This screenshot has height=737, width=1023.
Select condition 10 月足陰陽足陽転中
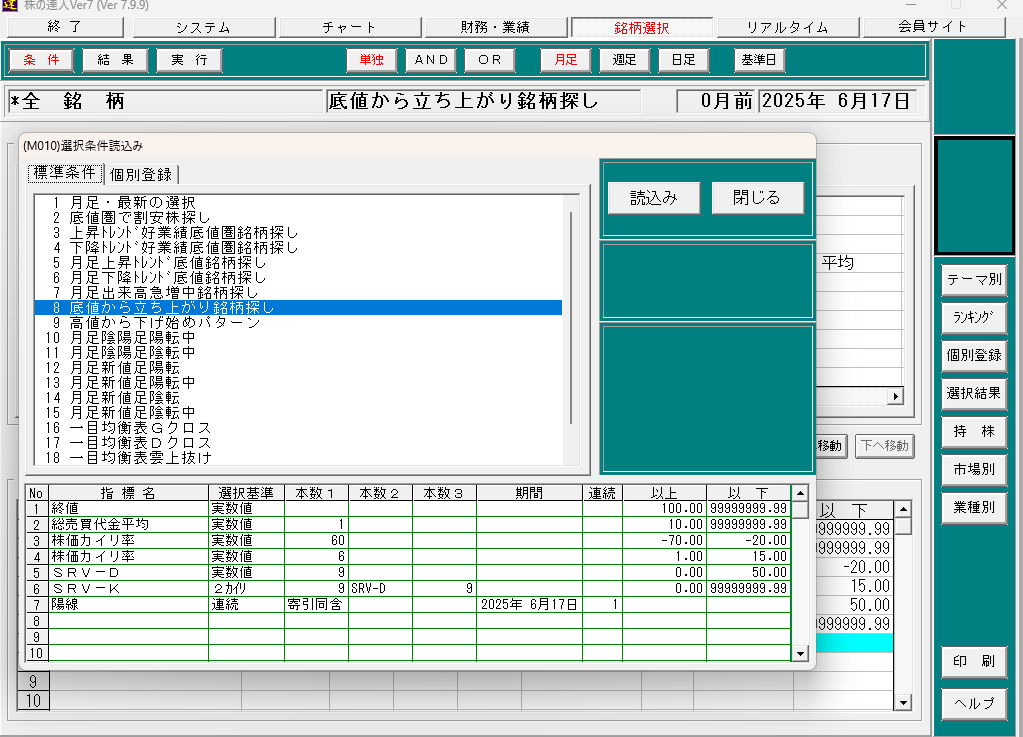click(298, 338)
